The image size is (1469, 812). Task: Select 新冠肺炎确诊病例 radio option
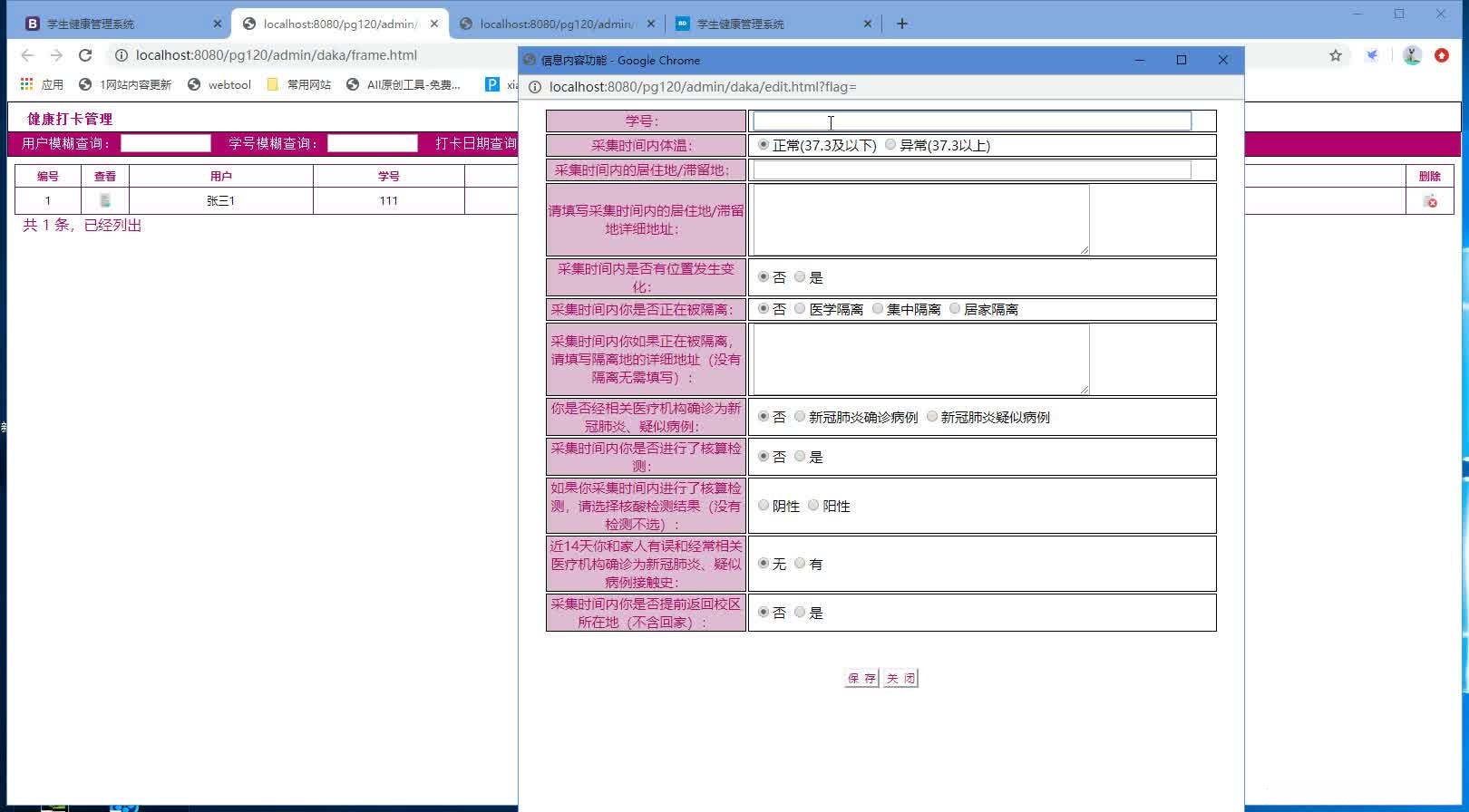800,416
